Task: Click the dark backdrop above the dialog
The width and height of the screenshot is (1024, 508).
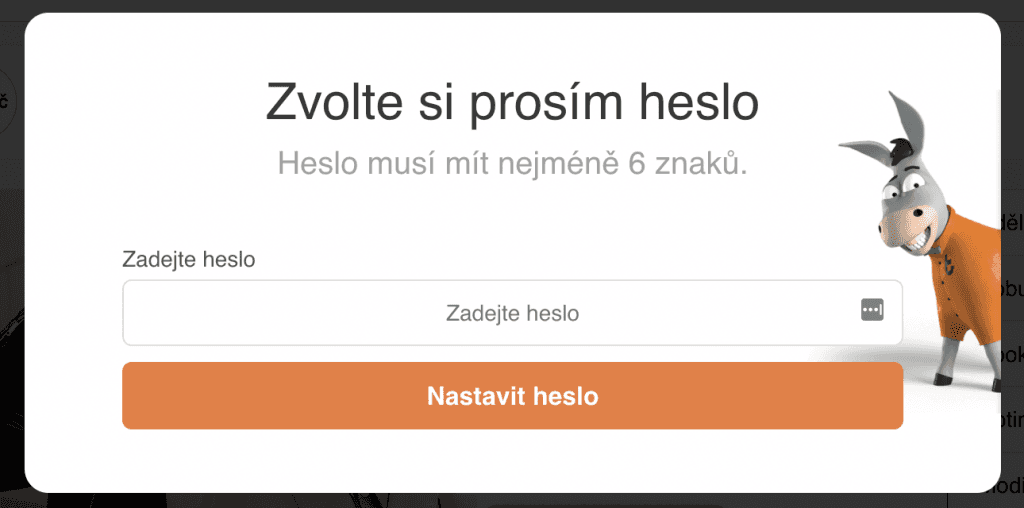Action: tap(512, 5)
